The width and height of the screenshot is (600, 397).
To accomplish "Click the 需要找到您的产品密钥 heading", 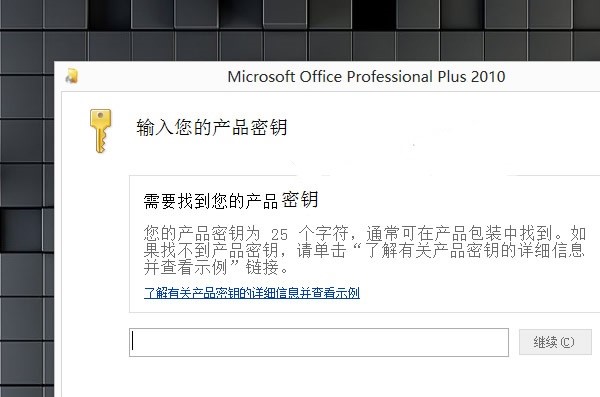I will coord(231,200).
